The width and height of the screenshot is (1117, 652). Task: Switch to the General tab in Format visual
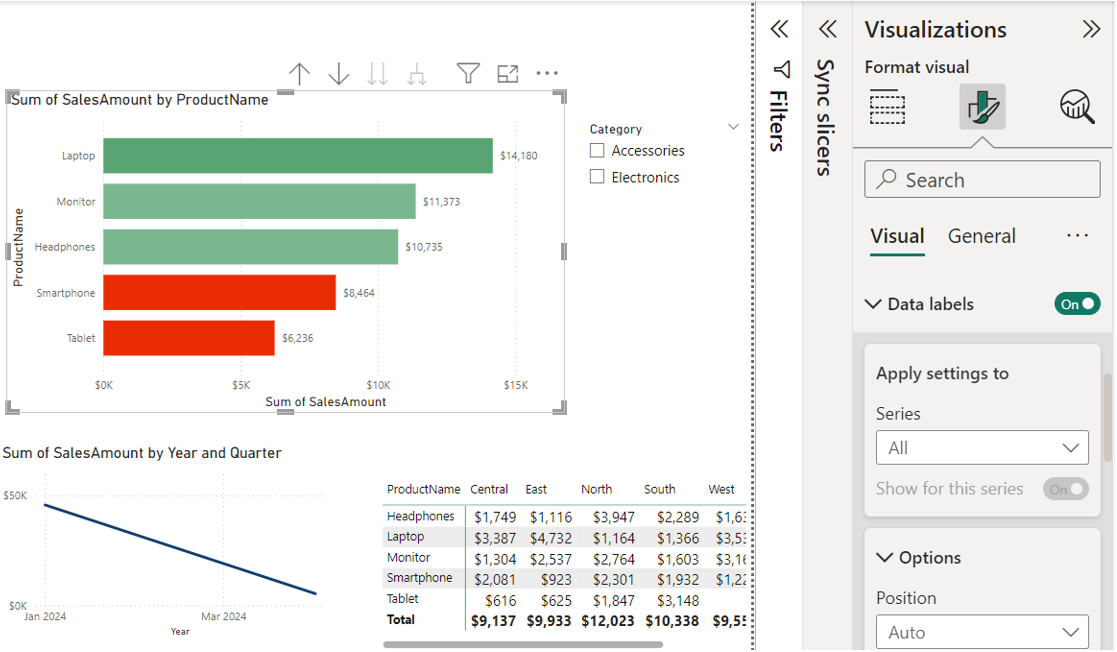[x=981, y=236]
